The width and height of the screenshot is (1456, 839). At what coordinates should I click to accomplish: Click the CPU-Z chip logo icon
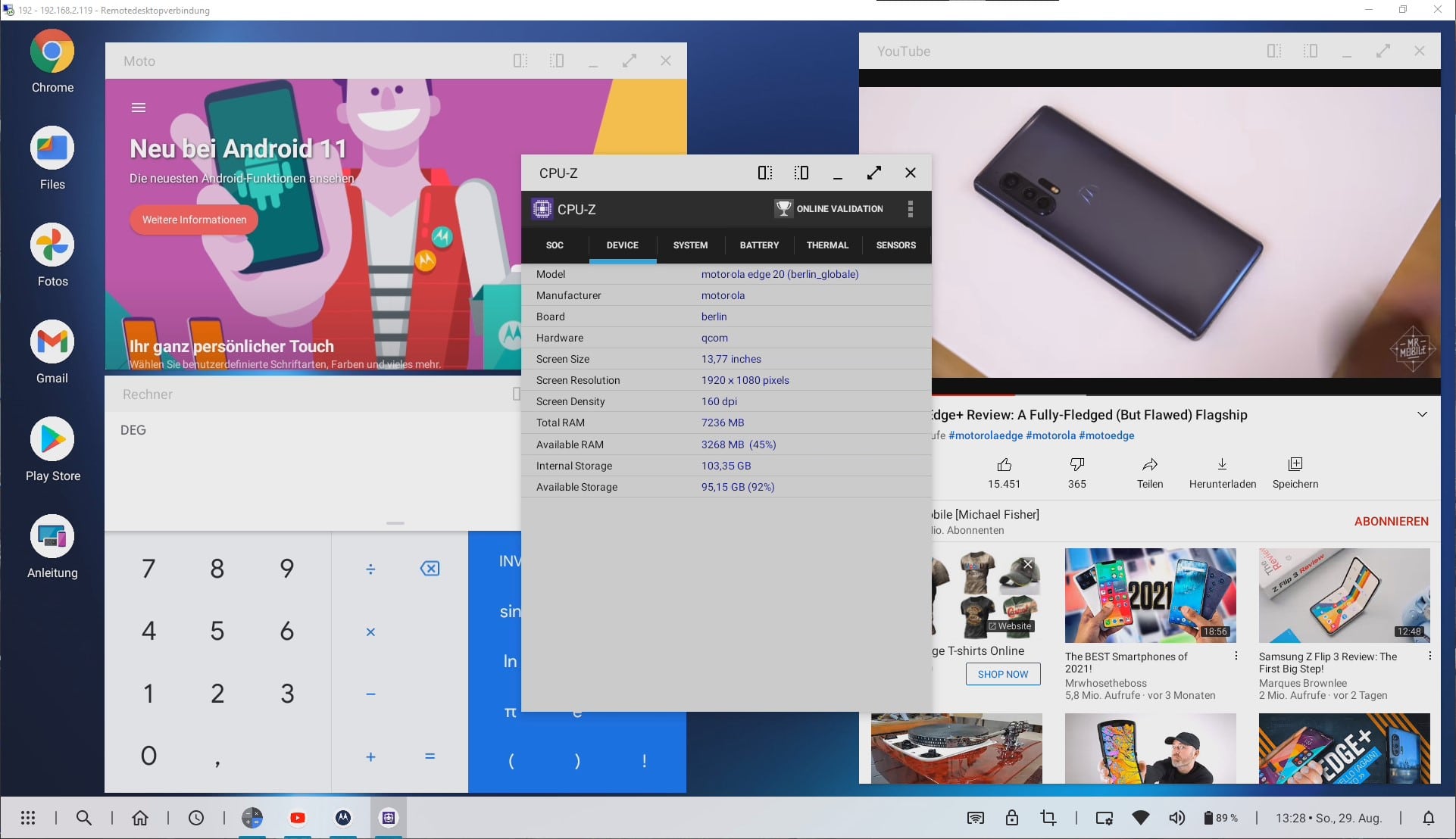(x=542, y=209)
